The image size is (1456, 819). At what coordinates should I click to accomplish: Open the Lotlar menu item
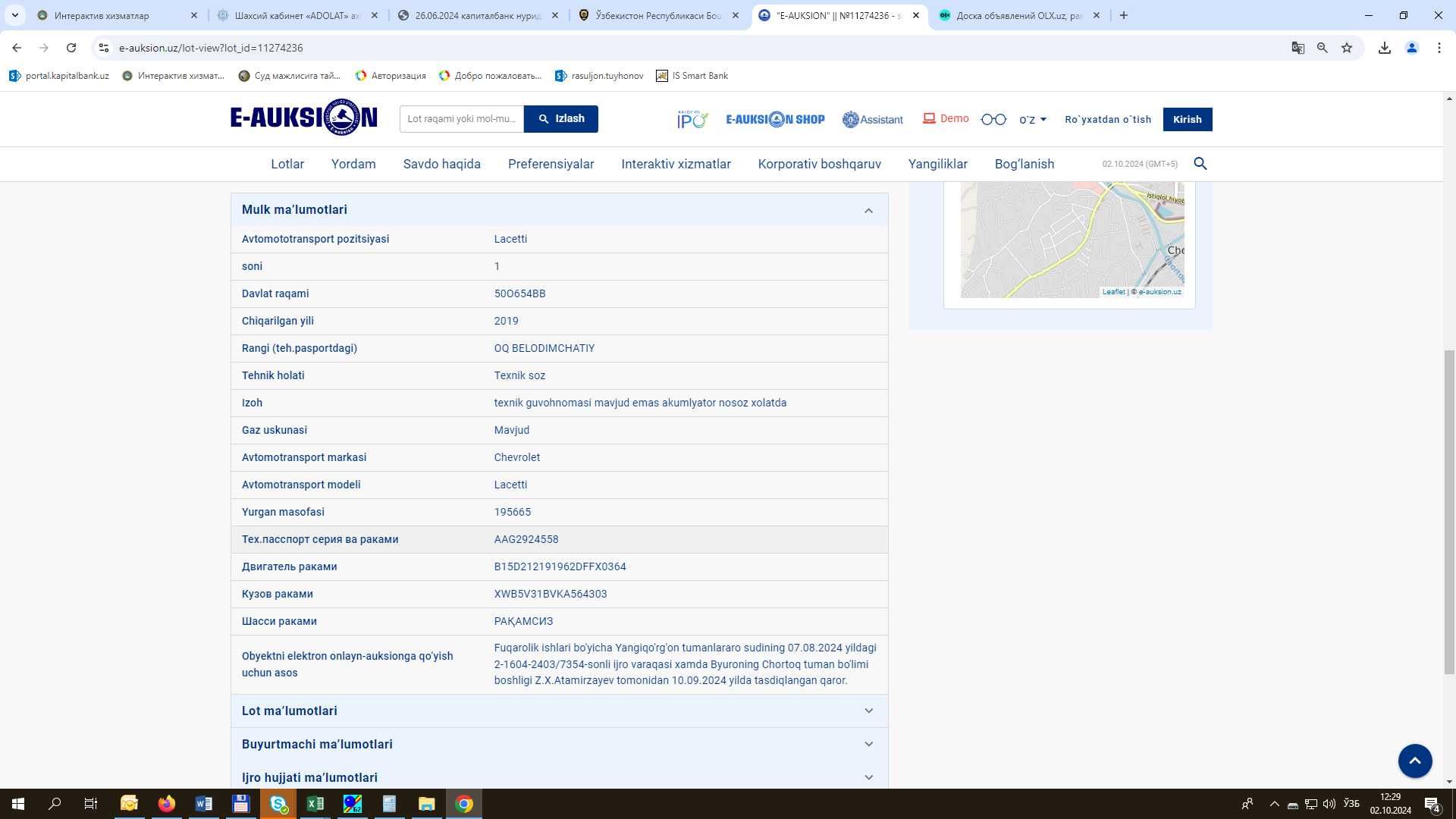pos(287,164)
